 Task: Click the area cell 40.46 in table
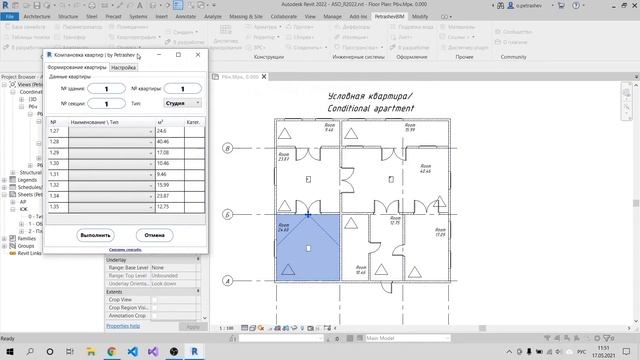(x=169, y=142)
